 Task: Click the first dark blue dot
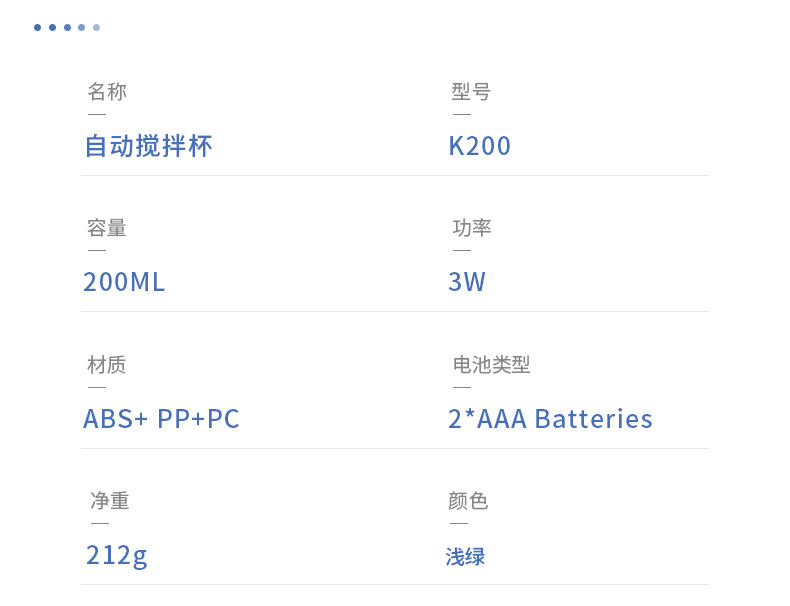37,27
